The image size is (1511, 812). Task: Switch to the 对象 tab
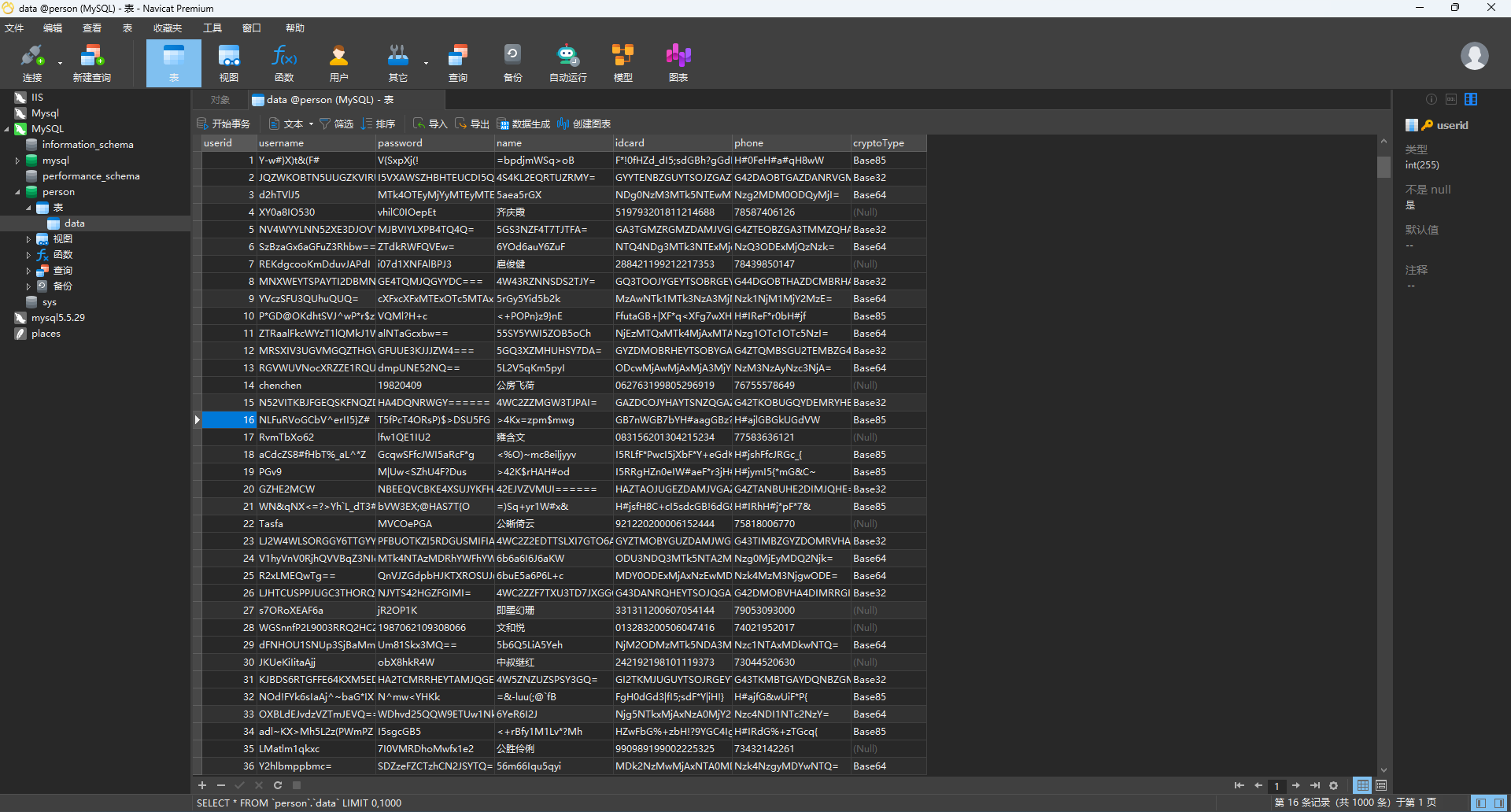pyautogui.click(x=220, y=100)
